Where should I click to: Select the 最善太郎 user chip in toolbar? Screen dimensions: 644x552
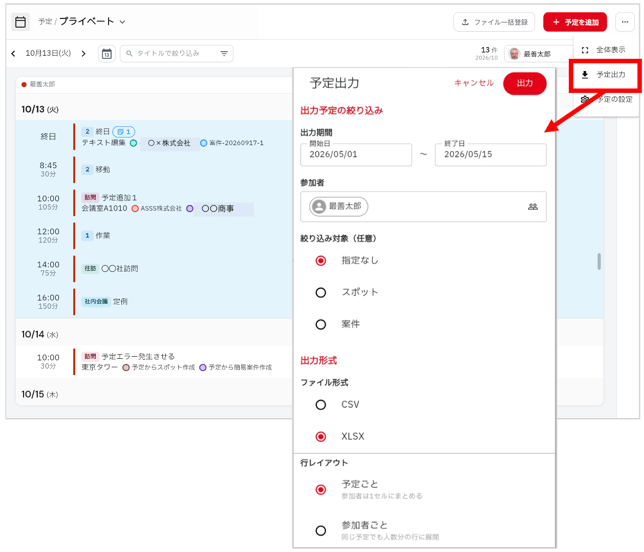538,54
